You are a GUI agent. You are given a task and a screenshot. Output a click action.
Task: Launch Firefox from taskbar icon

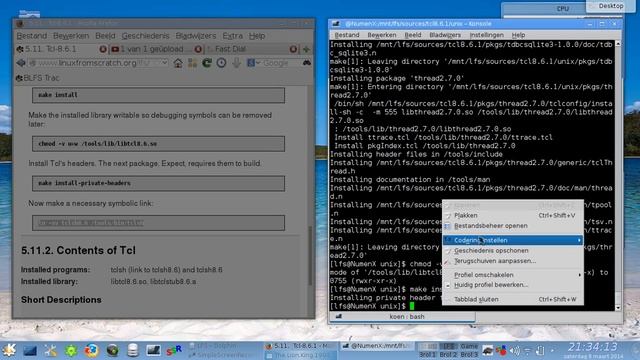[91, 350]
